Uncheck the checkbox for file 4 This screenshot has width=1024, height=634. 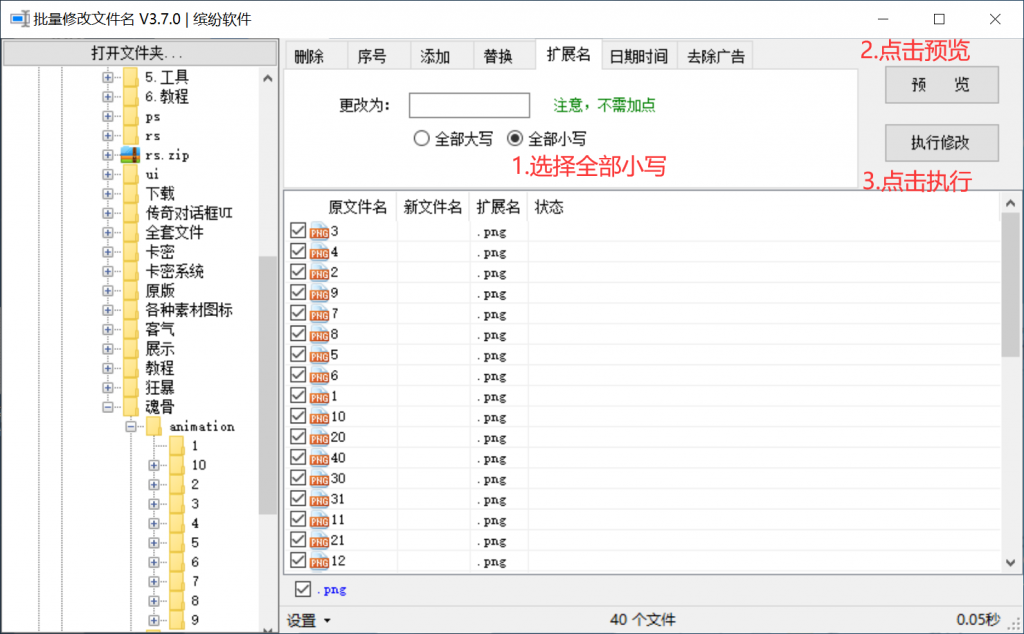tap(298, 251)
